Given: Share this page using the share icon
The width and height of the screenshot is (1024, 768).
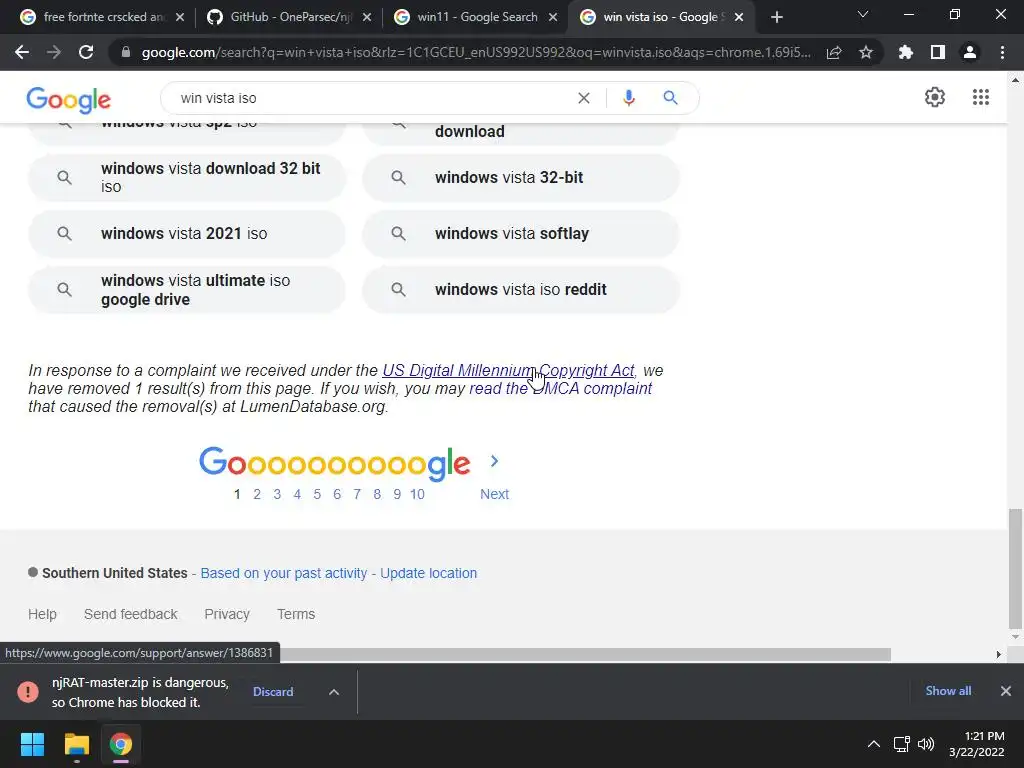Looking at the screenshot, I should (834, 52).
